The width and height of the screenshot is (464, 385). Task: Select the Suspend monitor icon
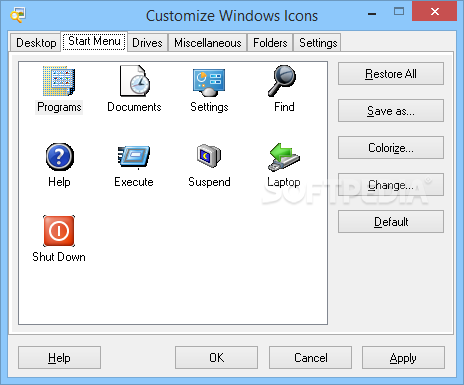pyautogui.click(x=209, y=155)
